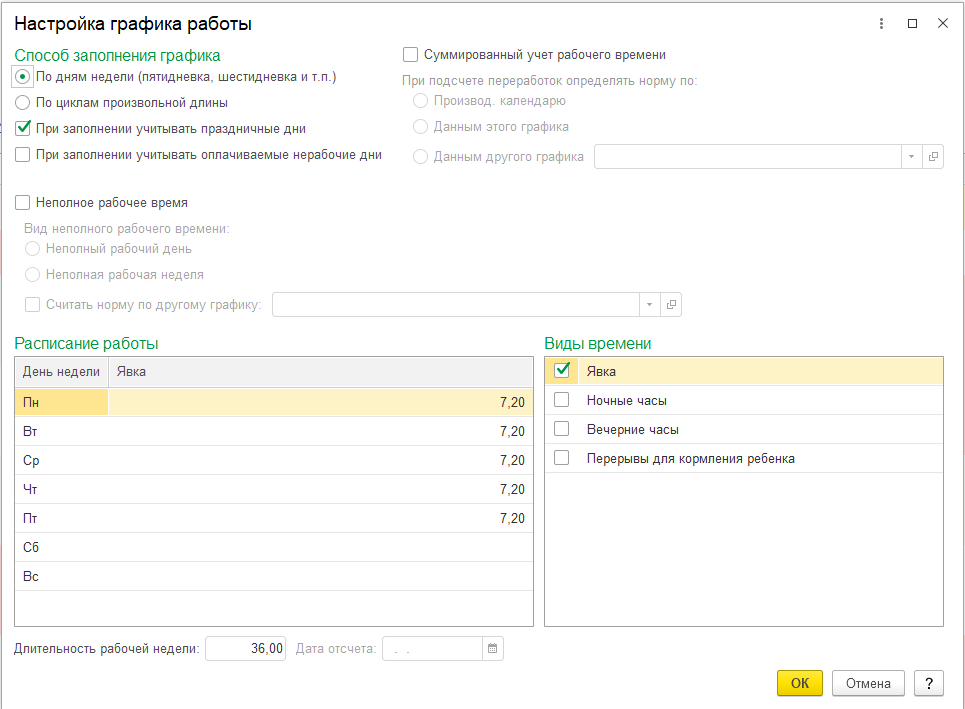The image size is (965, 709).
Task: Click the open-form icon beside 'Данным другого графика'
Action: [x=933, y=157]
